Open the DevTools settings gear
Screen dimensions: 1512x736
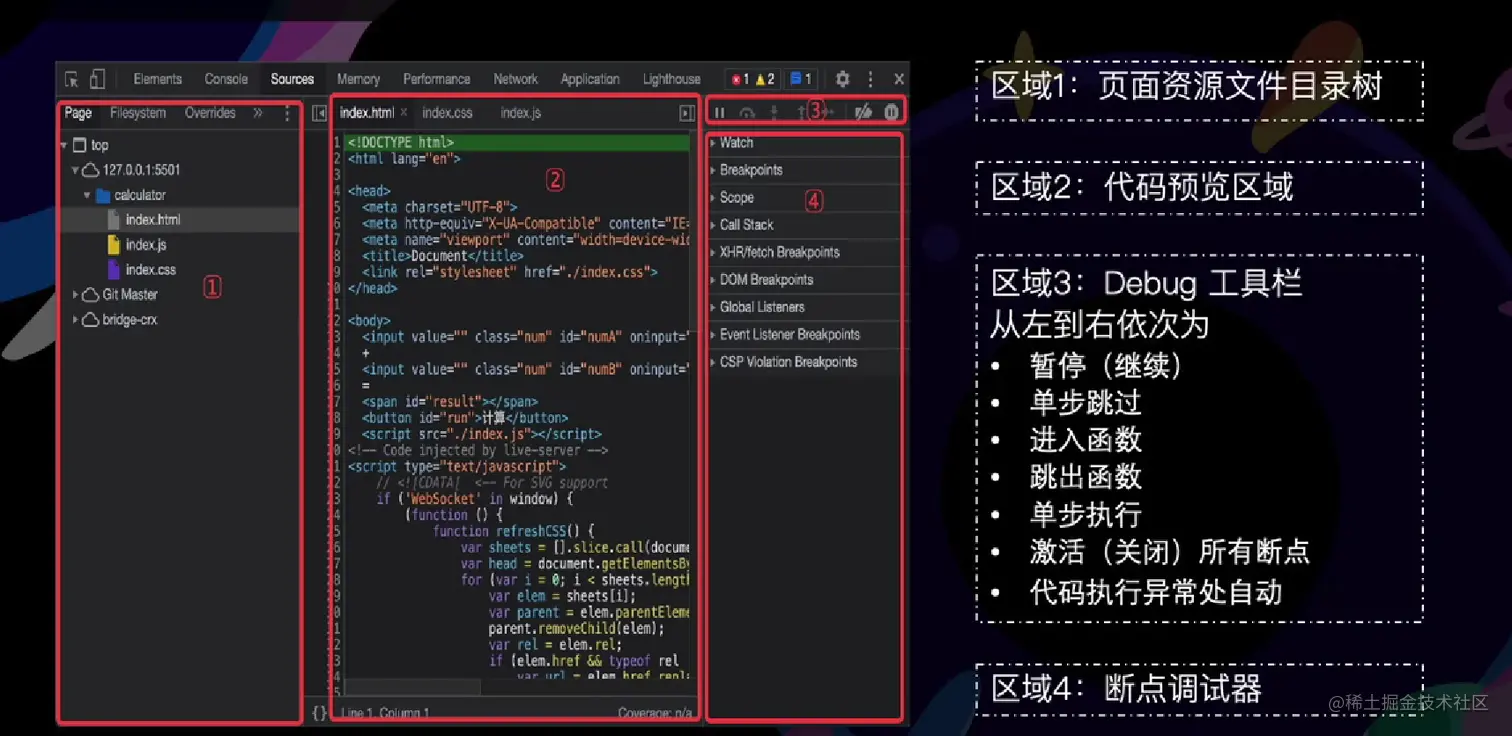(843, 79)
